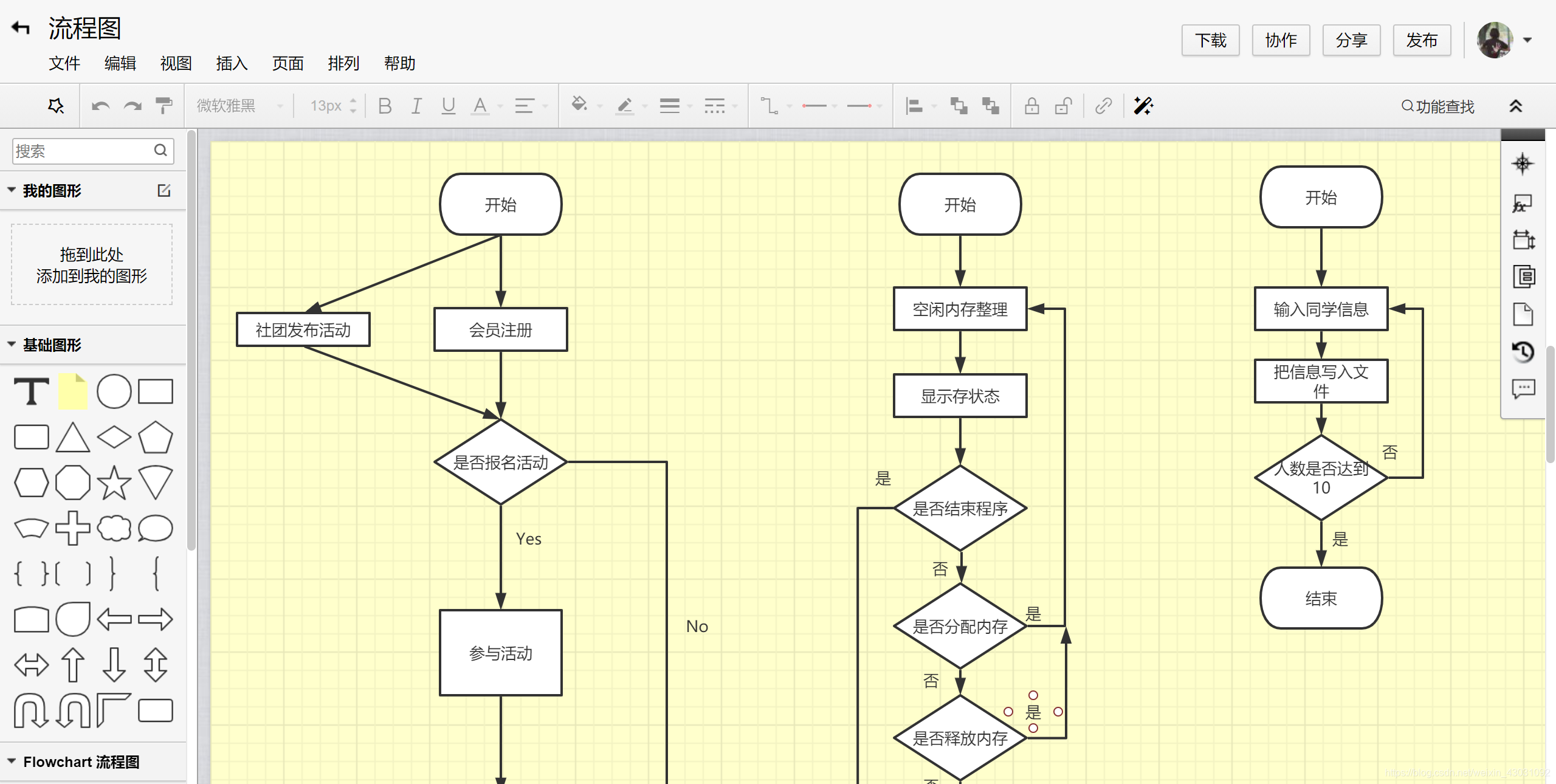Open the 插入 menu

(232, 63)
